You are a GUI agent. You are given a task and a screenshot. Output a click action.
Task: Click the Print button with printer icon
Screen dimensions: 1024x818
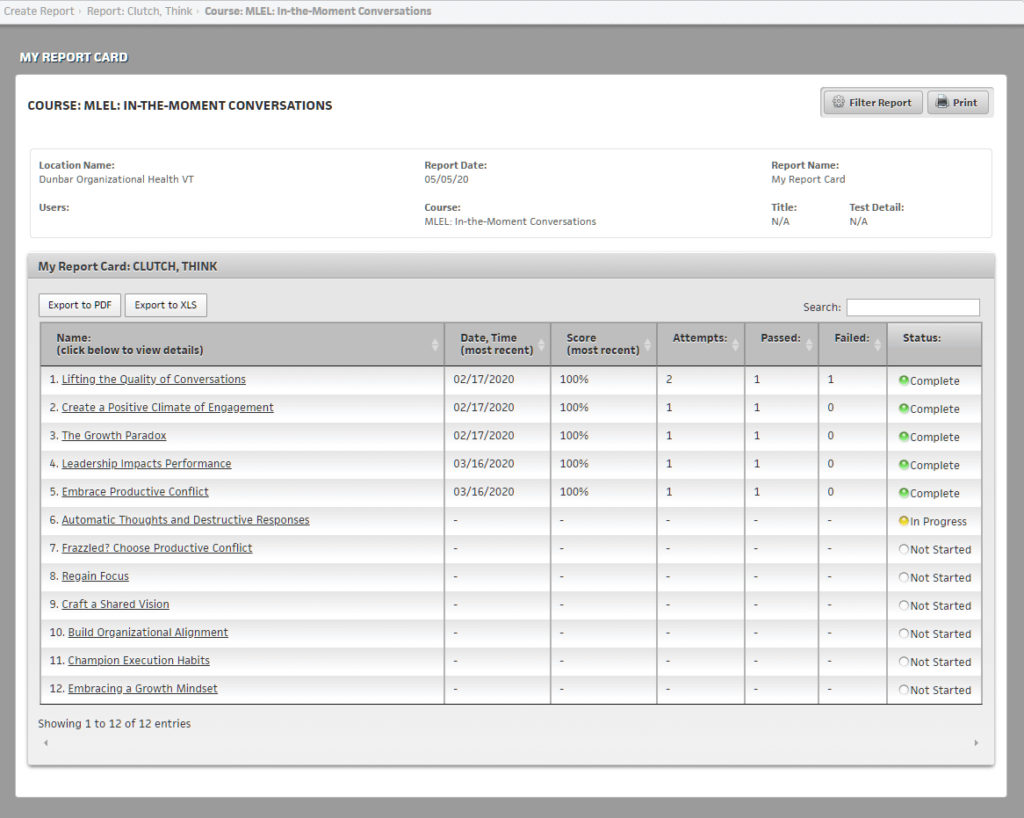pyautogui.click(x=957, y=102)
